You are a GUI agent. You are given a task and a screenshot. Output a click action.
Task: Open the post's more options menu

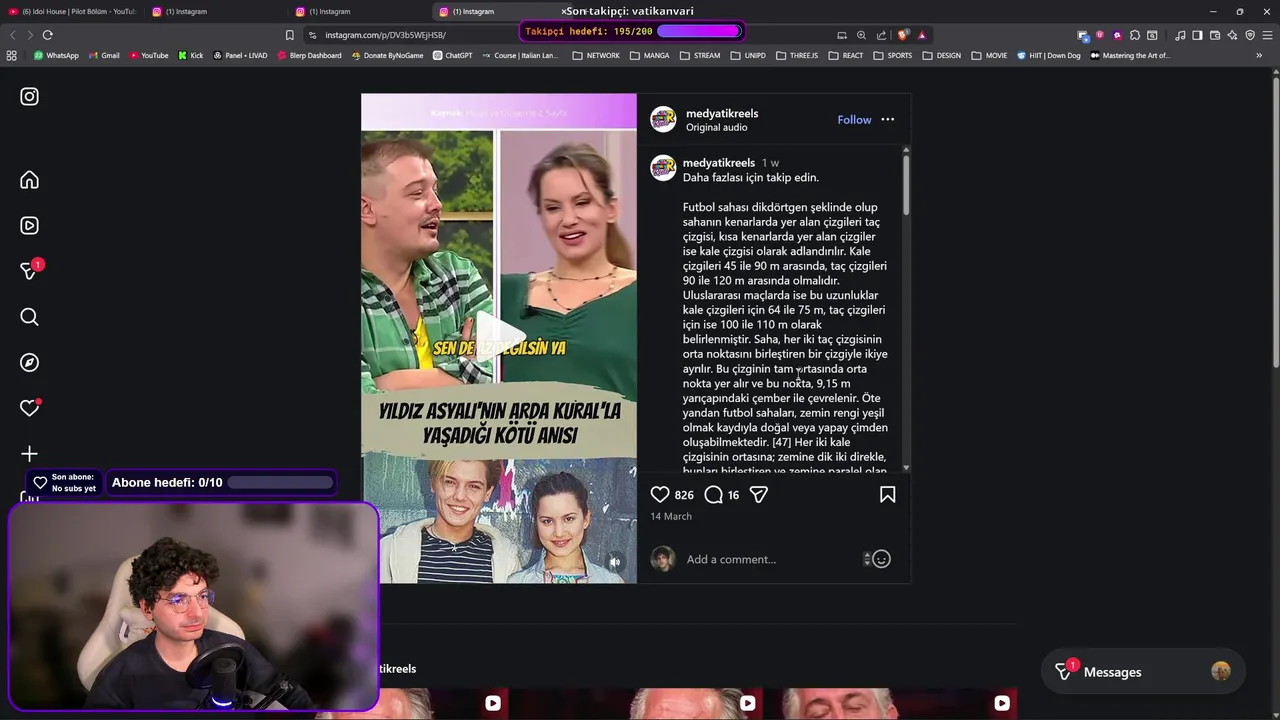click(887, 119)
